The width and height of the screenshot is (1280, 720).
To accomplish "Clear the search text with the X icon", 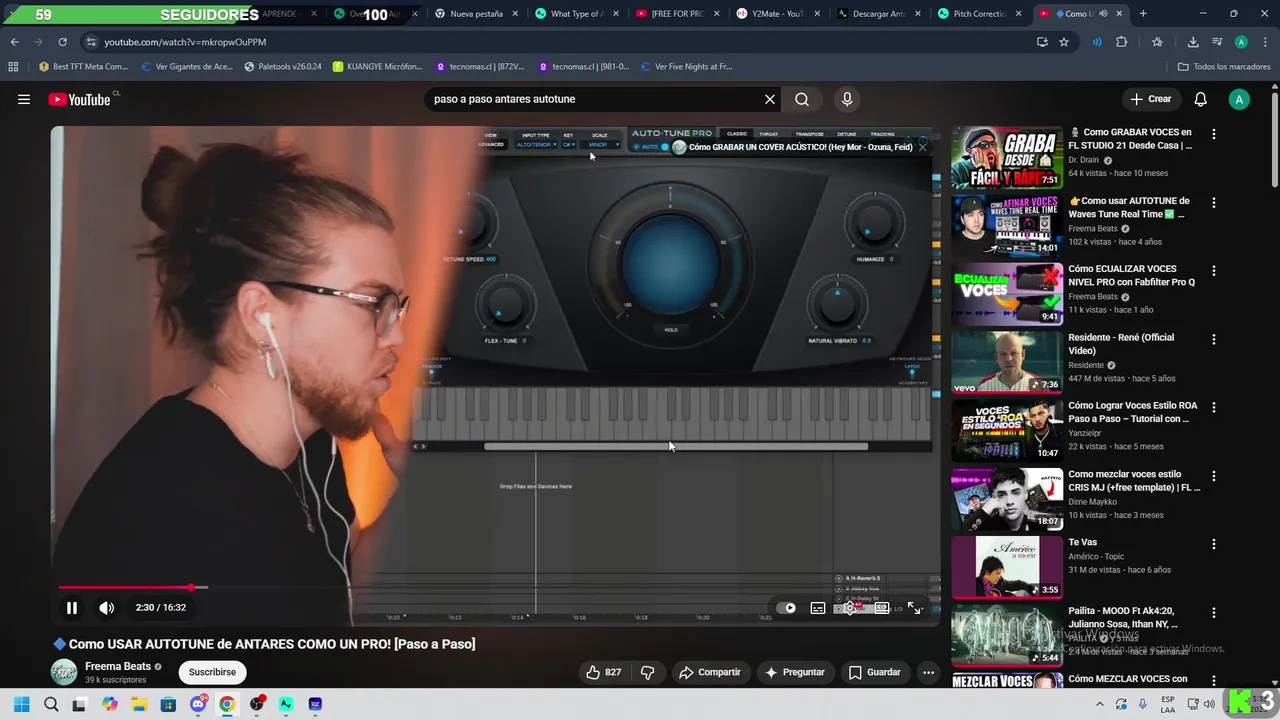I will pyautogui.click(x=770, y=99).
